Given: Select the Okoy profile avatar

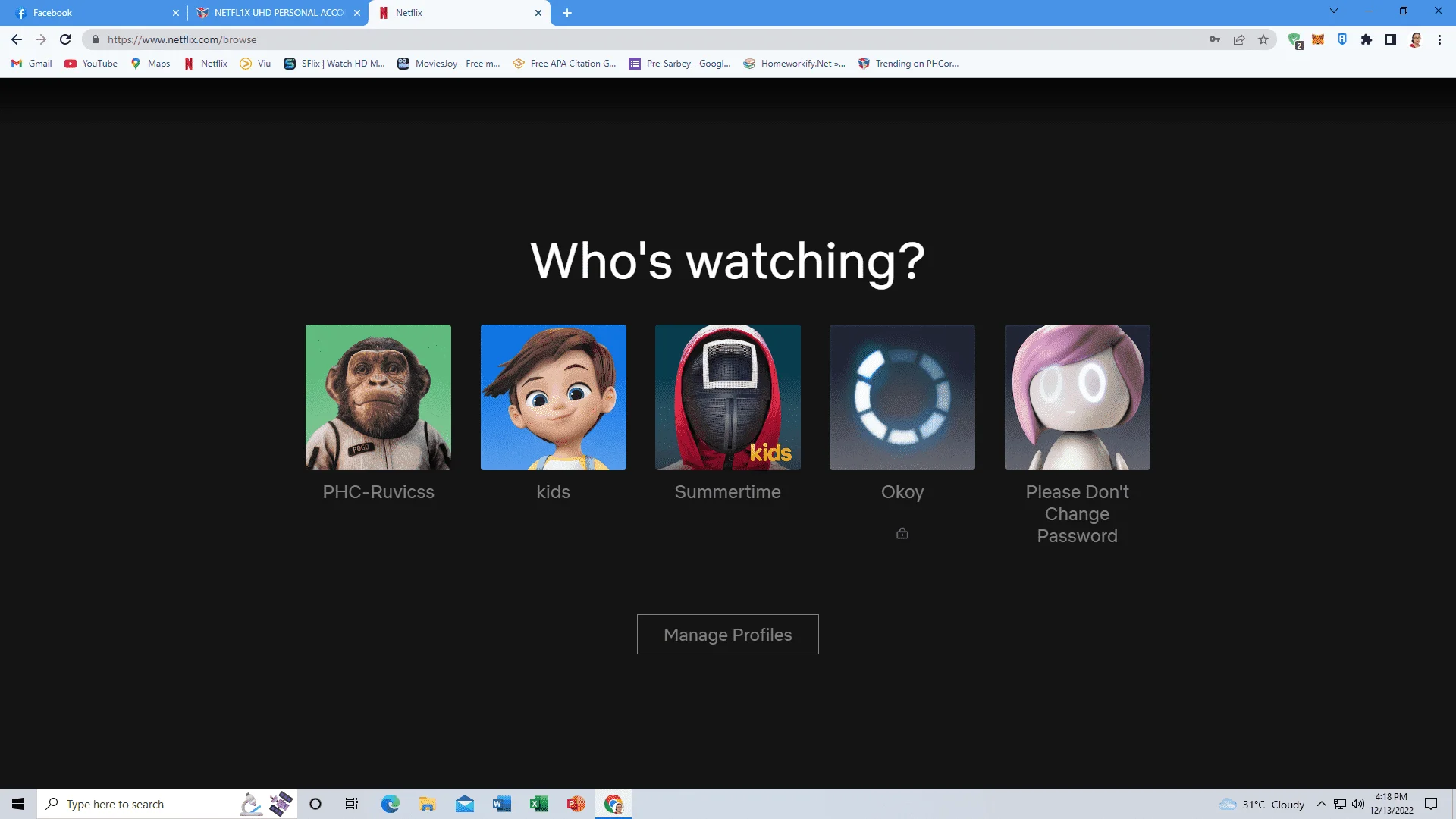Looking at the screenshot, I should click(x=902, y=397).
